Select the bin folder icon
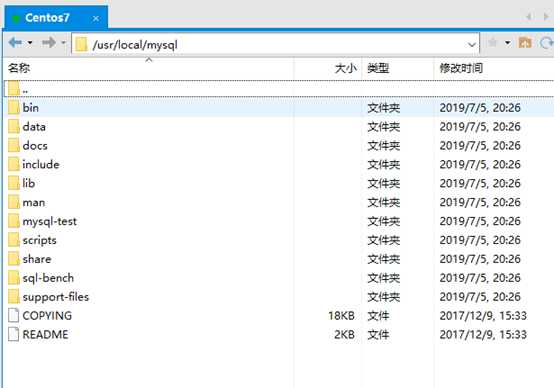 (14, 107)
